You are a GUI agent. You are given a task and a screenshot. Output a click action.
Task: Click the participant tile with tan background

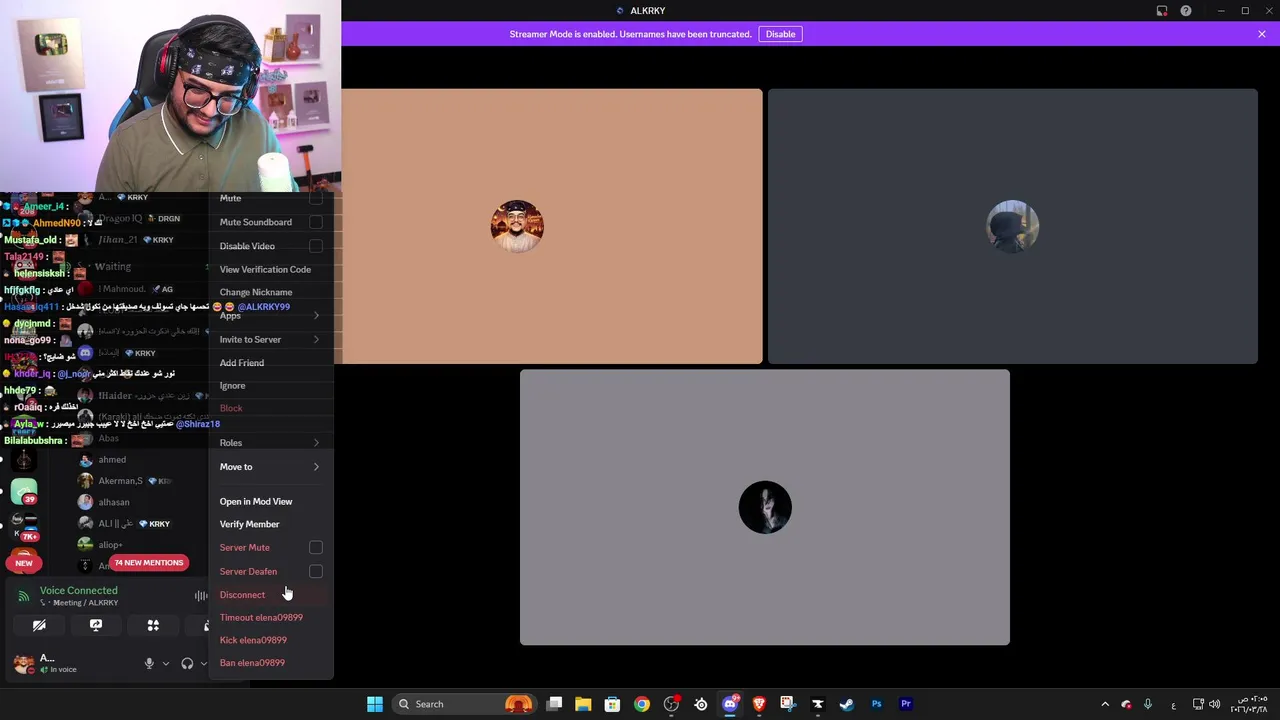coord(552,226)
